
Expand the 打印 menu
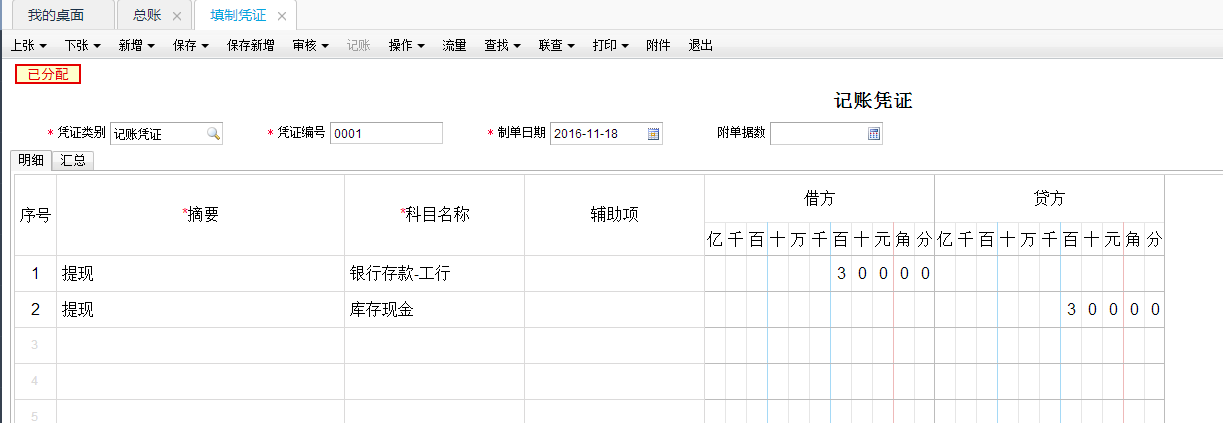(611, 45)
